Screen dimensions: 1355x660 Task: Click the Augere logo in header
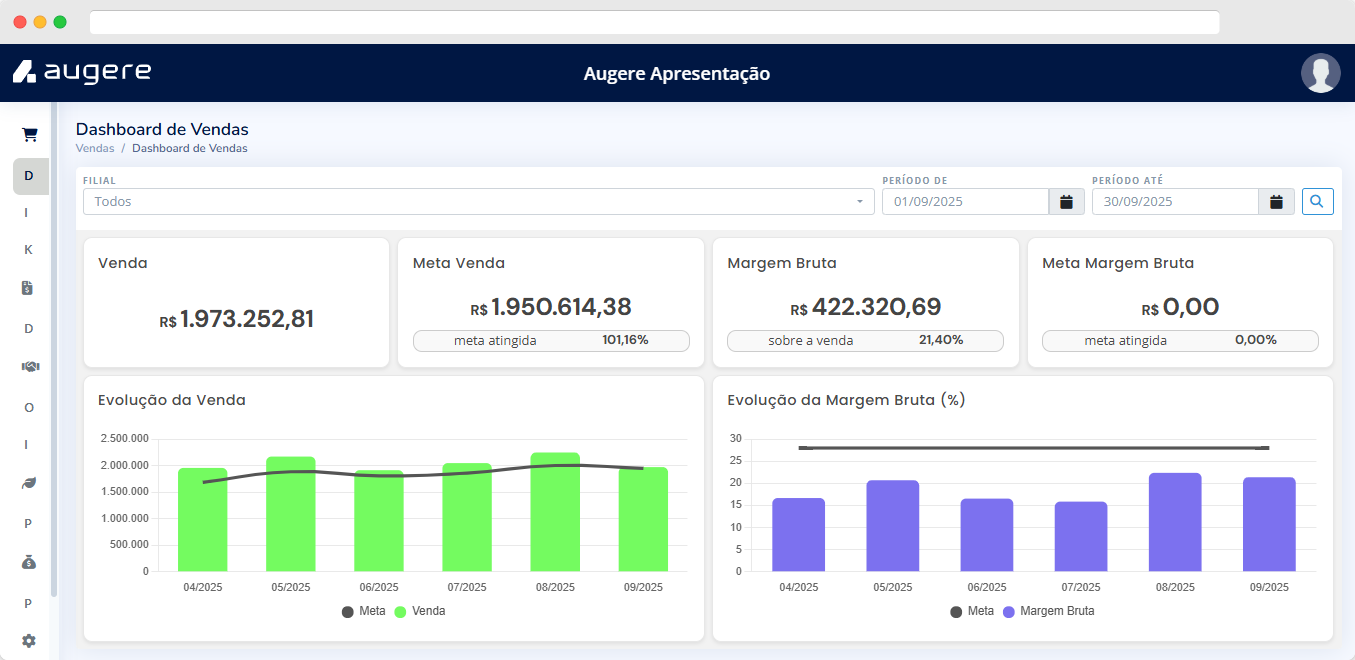click(x=82, y=72)
